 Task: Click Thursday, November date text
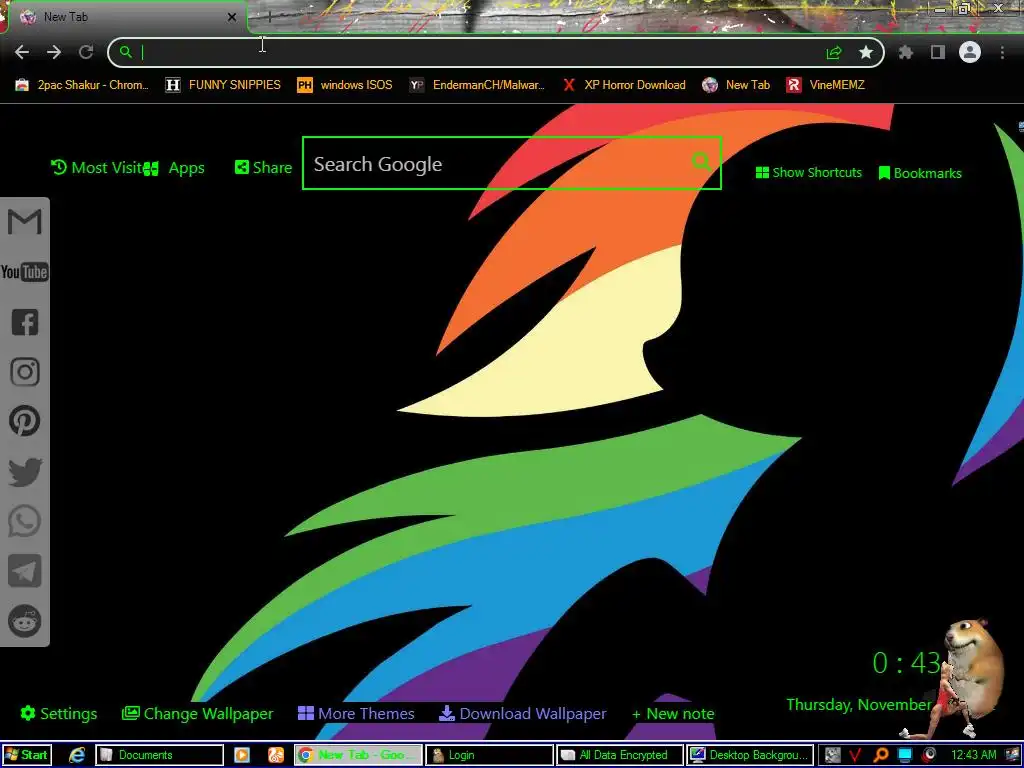click(859, 705)
